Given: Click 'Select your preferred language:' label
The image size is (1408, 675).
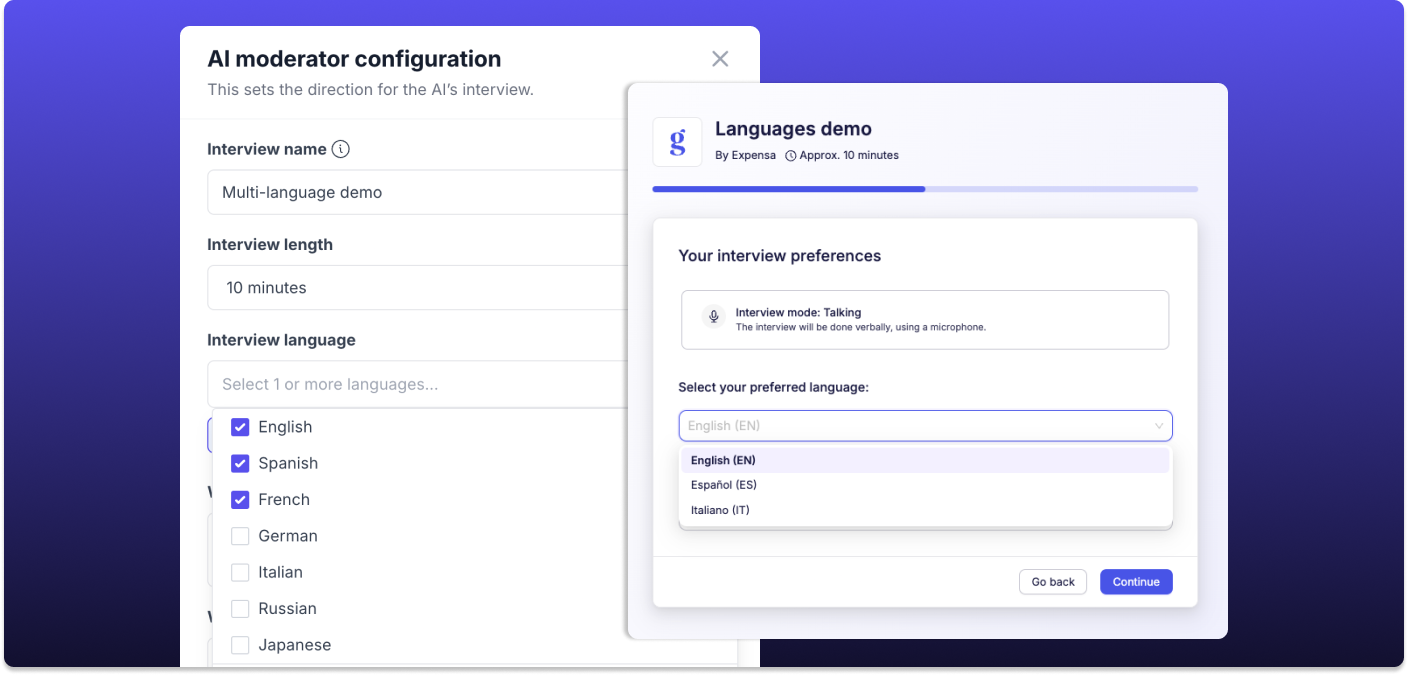Looking at the screenshot, I should click(x=773, y=388).
